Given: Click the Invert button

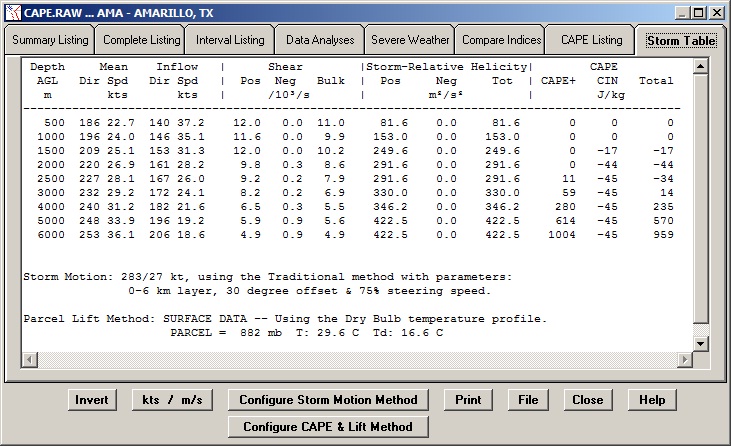Looking at the screenshot, I should click(92, 400).
